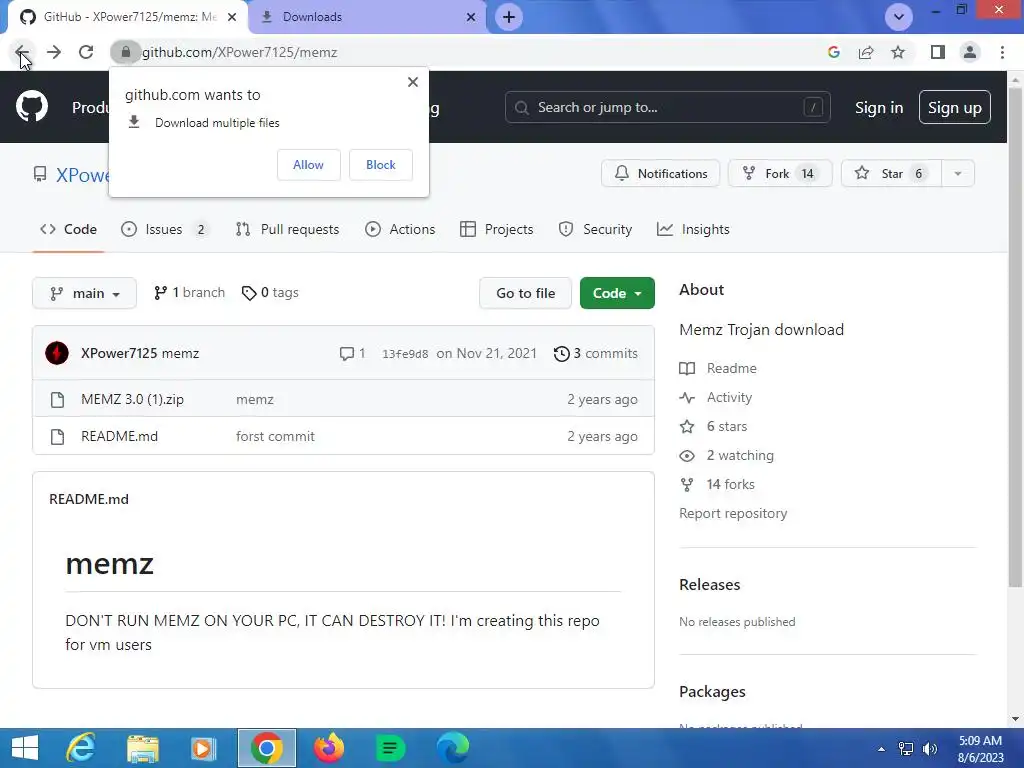This screenshot has width=1024, height=768.
Task: Open the main branch dropdown
Action: (84, 293)
